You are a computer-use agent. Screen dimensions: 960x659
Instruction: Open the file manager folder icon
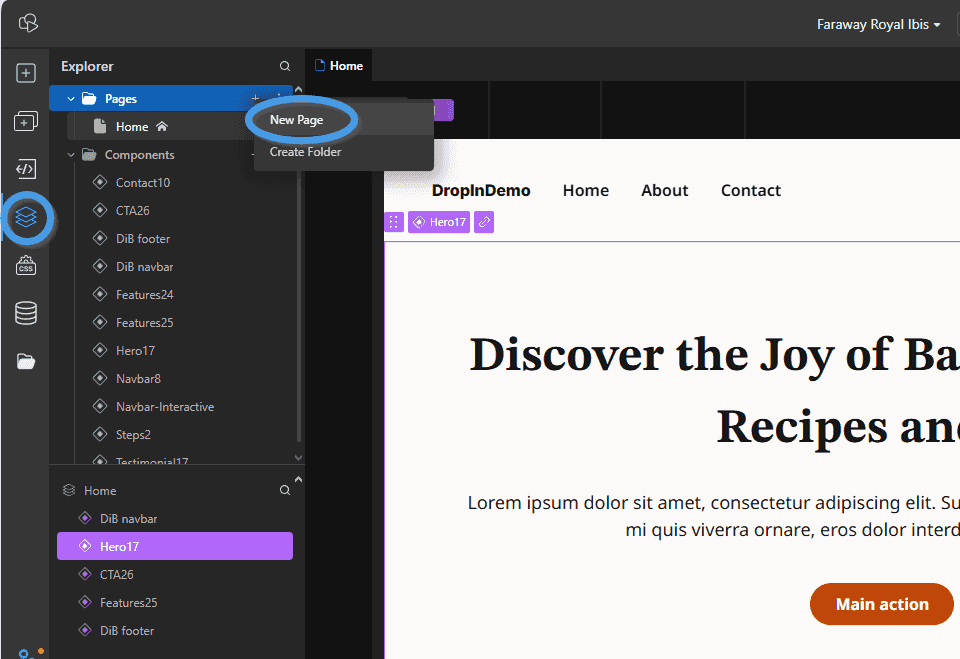coord(26,361)
